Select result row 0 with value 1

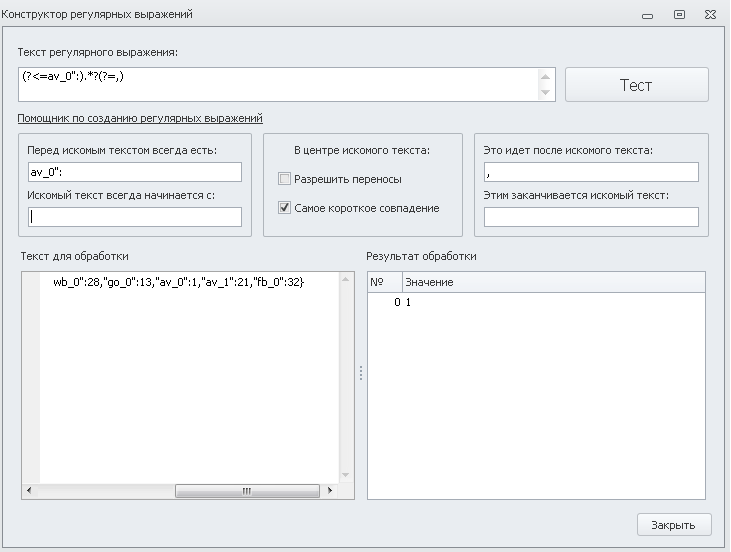[x=536, y=302]
